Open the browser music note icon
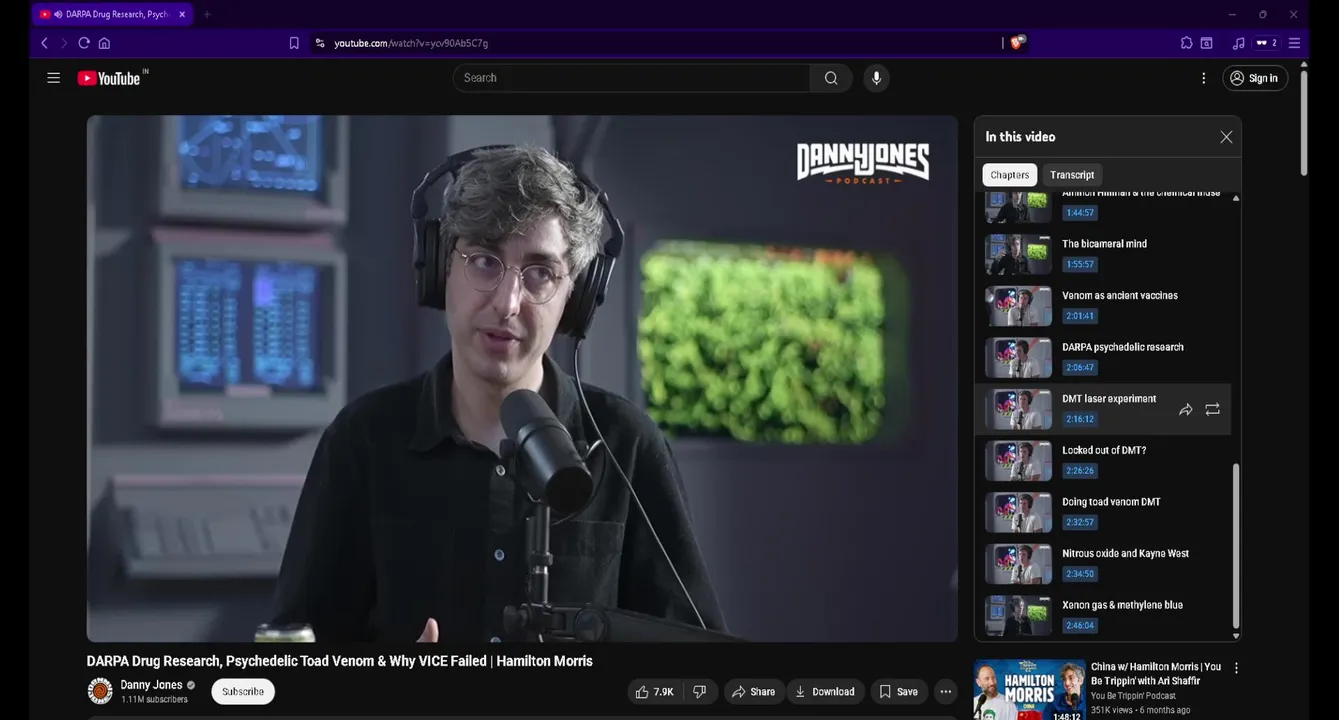Viewport: 1339px width, 720px height. tap(1239, 43)
